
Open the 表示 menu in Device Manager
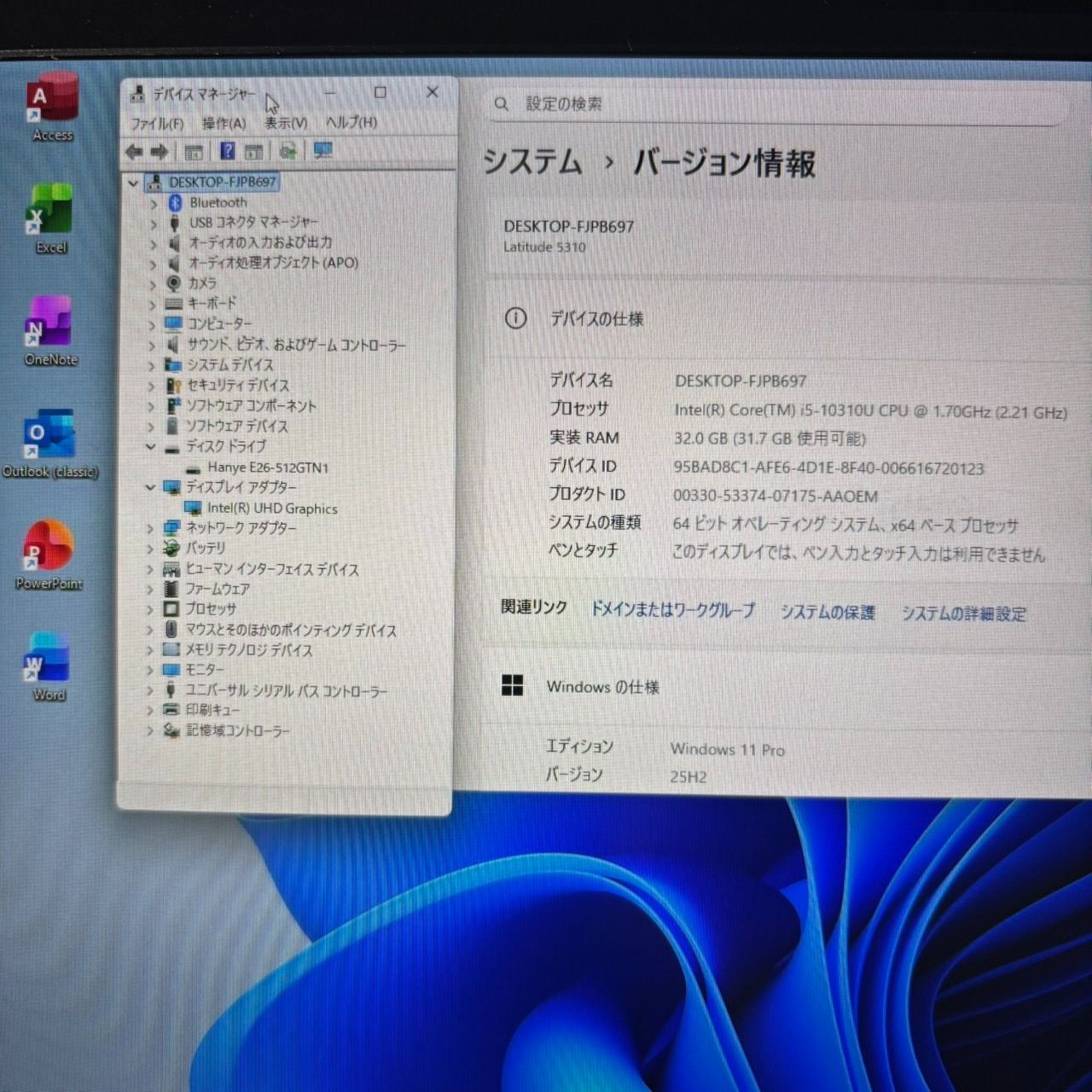[x=287, y=123]
